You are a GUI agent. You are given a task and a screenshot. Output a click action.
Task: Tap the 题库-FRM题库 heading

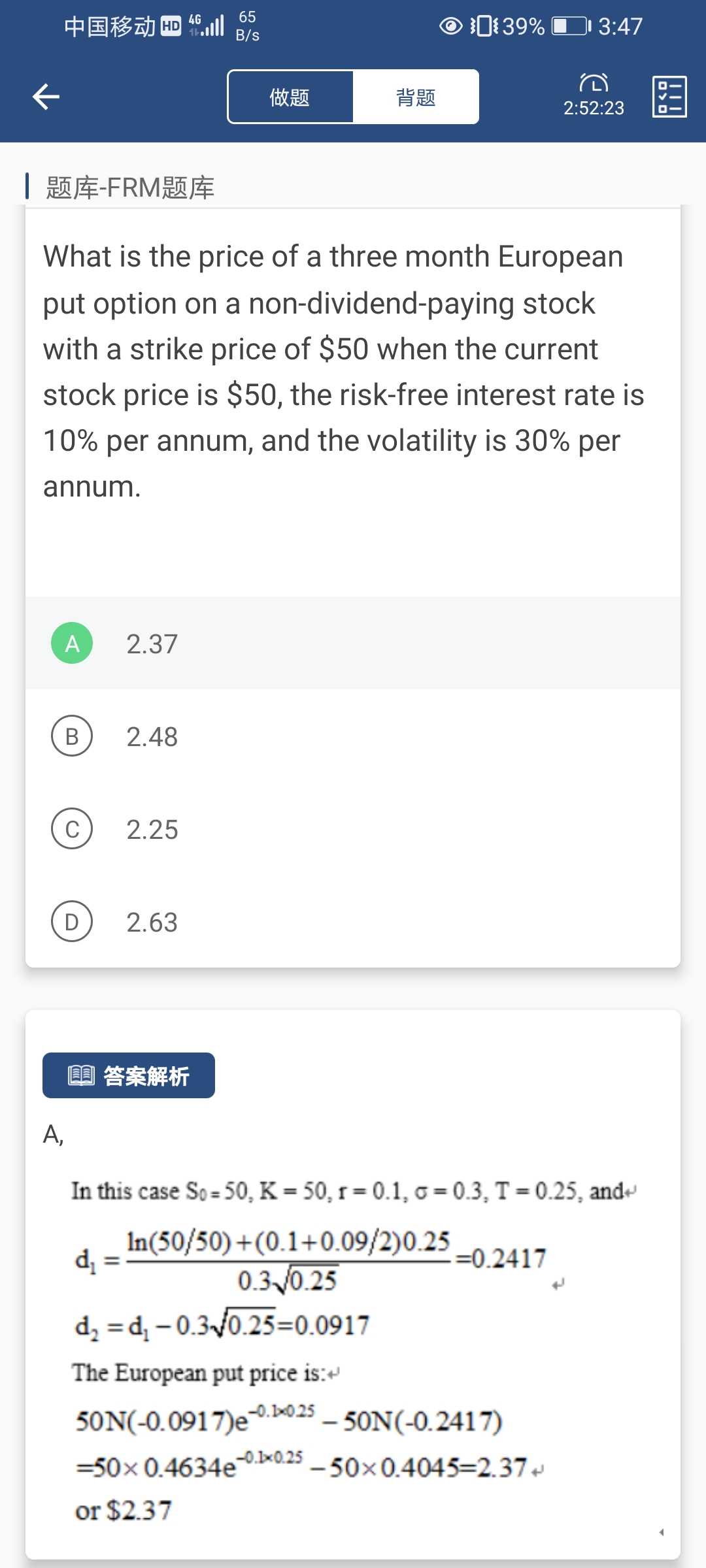click(130, 188)
